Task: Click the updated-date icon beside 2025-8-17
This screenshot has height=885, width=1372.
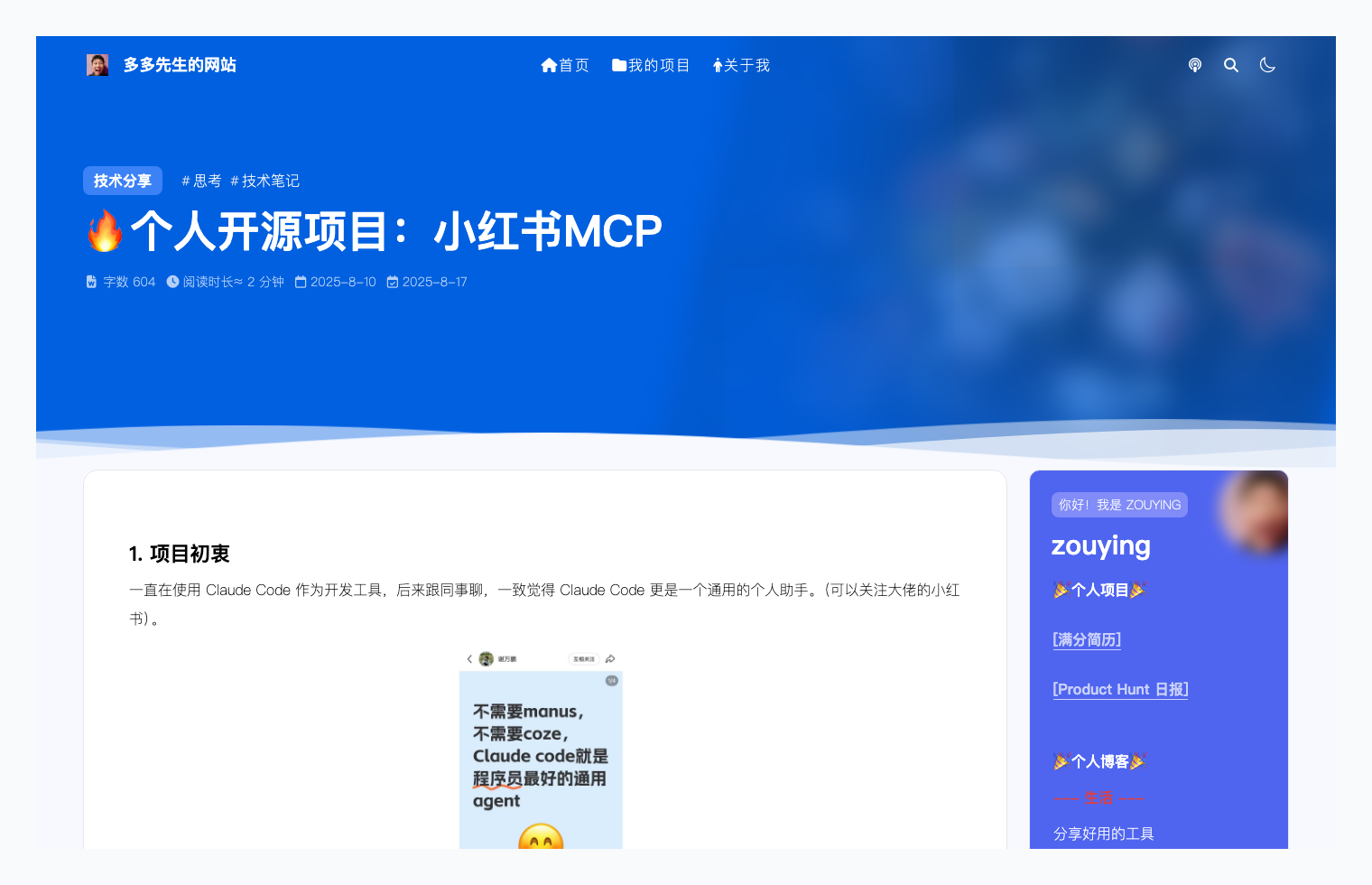Action: point(393,282)
